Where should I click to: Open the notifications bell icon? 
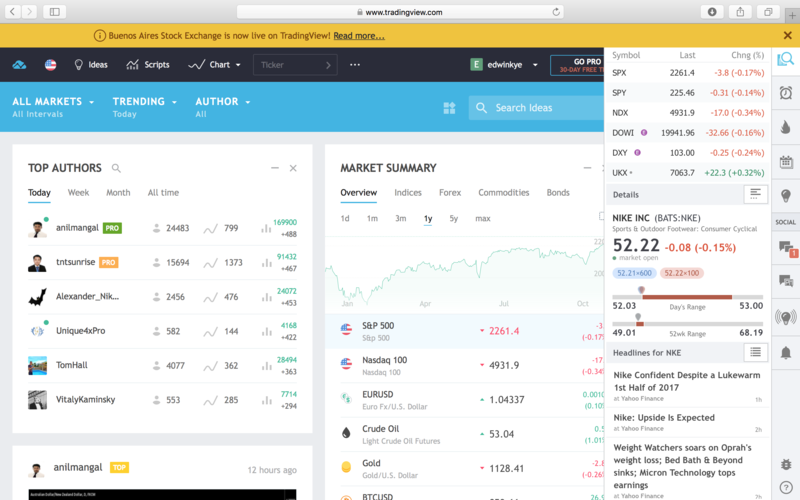coord(786,352)
